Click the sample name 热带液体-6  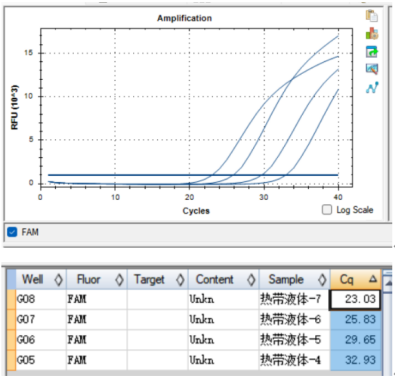coord(290,320)
